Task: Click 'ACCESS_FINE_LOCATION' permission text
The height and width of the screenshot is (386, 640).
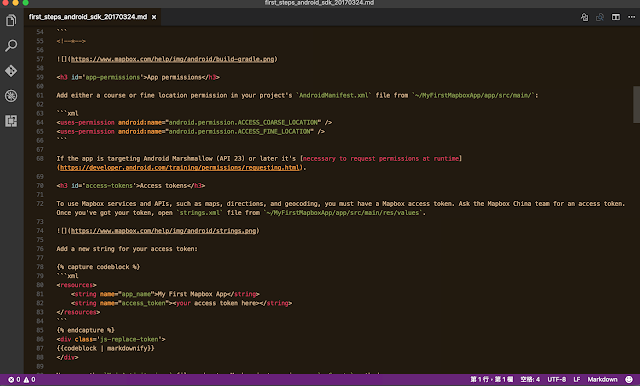Action: click(274, 131)
